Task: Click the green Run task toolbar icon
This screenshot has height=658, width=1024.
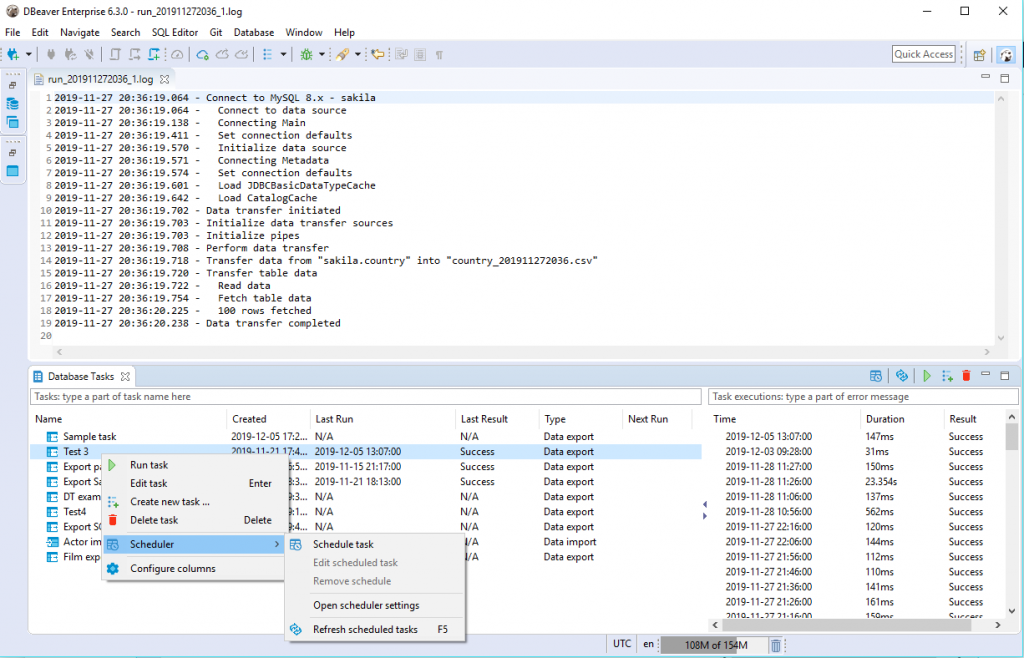Action: tap(927, 375)
